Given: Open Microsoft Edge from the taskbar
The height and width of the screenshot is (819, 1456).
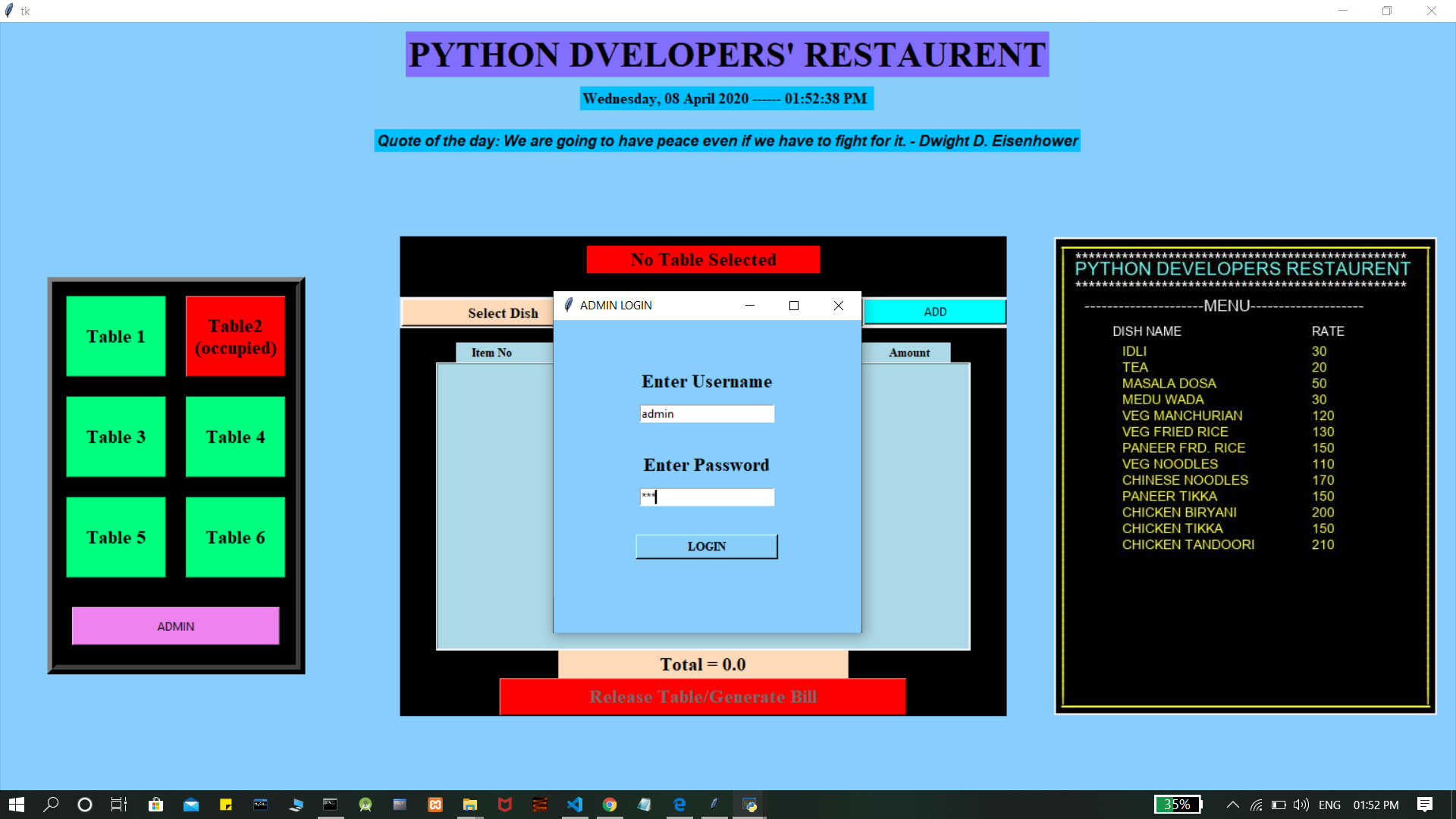Looking at the screenshot, I should (x=679, y=805).
